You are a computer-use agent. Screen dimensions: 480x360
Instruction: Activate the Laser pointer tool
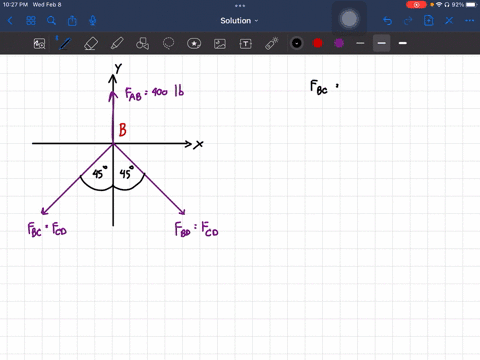pyautogui.click(x=272, y=44)
